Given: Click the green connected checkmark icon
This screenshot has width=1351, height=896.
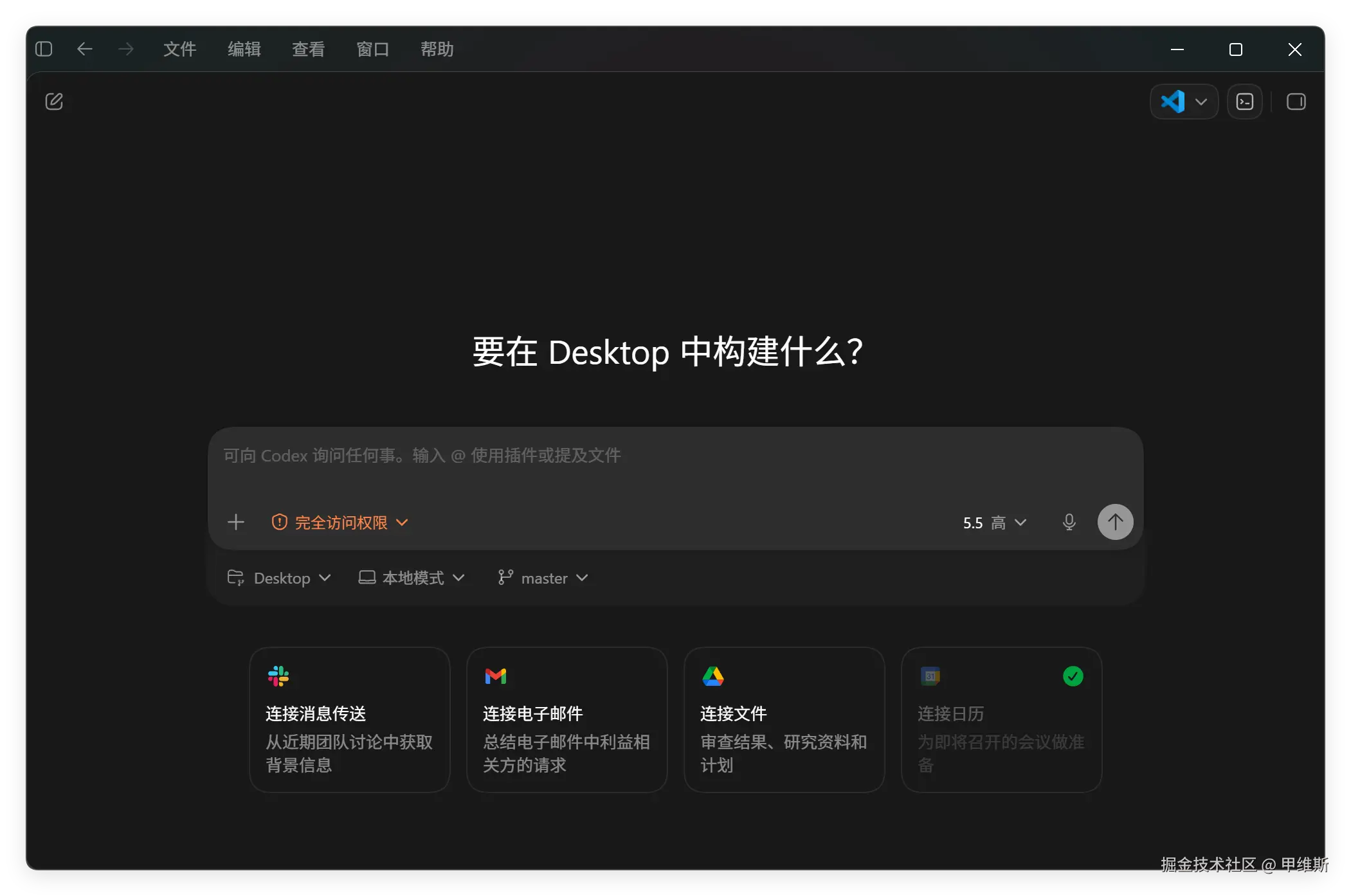Looking at the screenshot, I should pos(1073,676).
